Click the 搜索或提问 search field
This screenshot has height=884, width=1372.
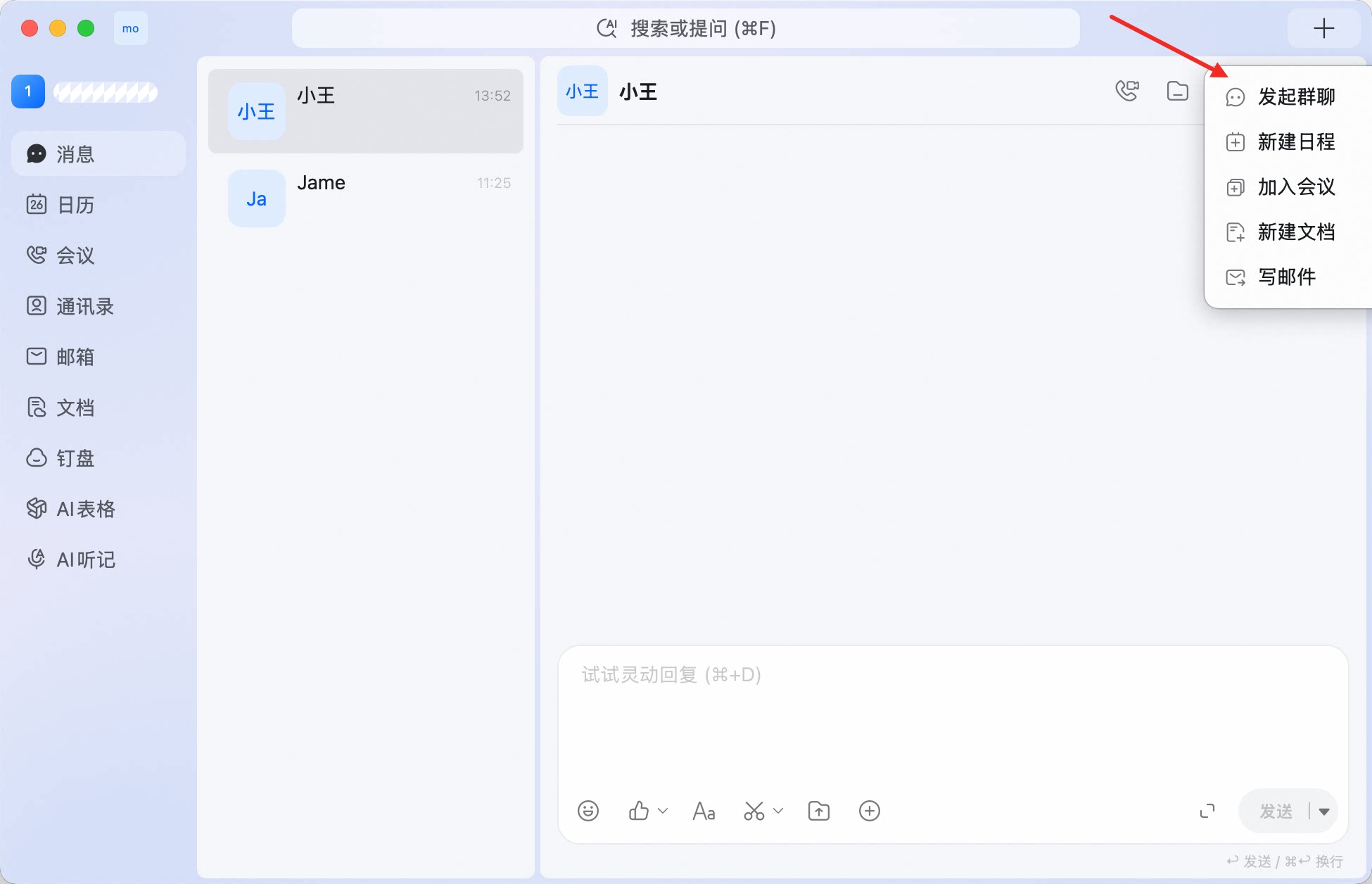point(686,28)
